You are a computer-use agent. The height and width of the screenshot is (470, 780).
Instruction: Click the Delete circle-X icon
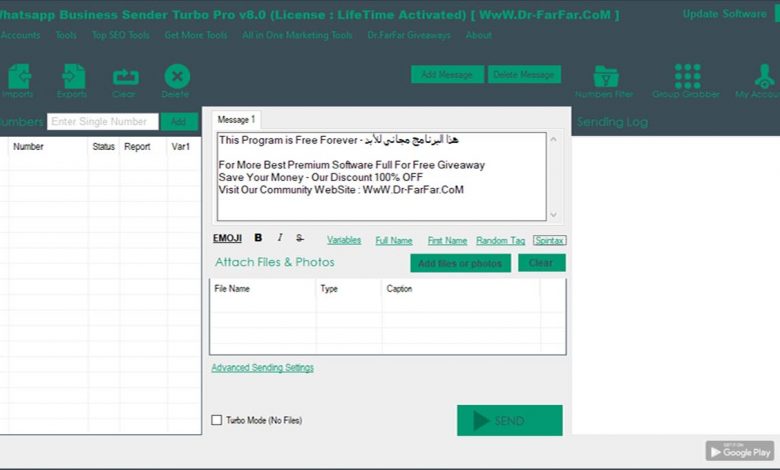point(177,77)
